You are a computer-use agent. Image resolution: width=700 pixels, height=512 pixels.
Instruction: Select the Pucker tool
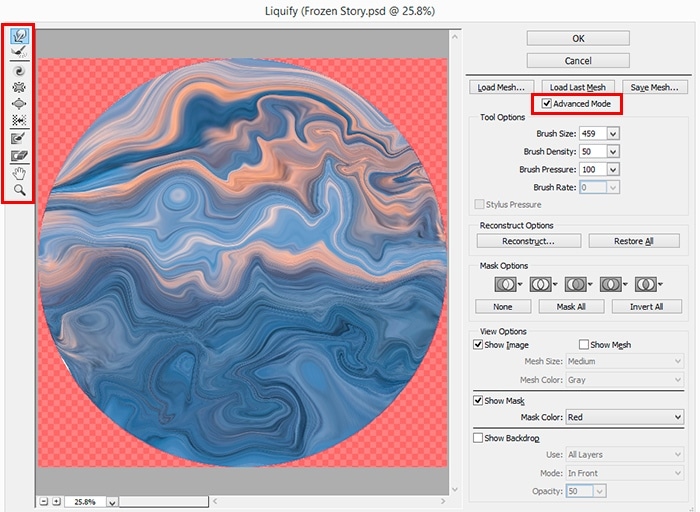(19, 87)
